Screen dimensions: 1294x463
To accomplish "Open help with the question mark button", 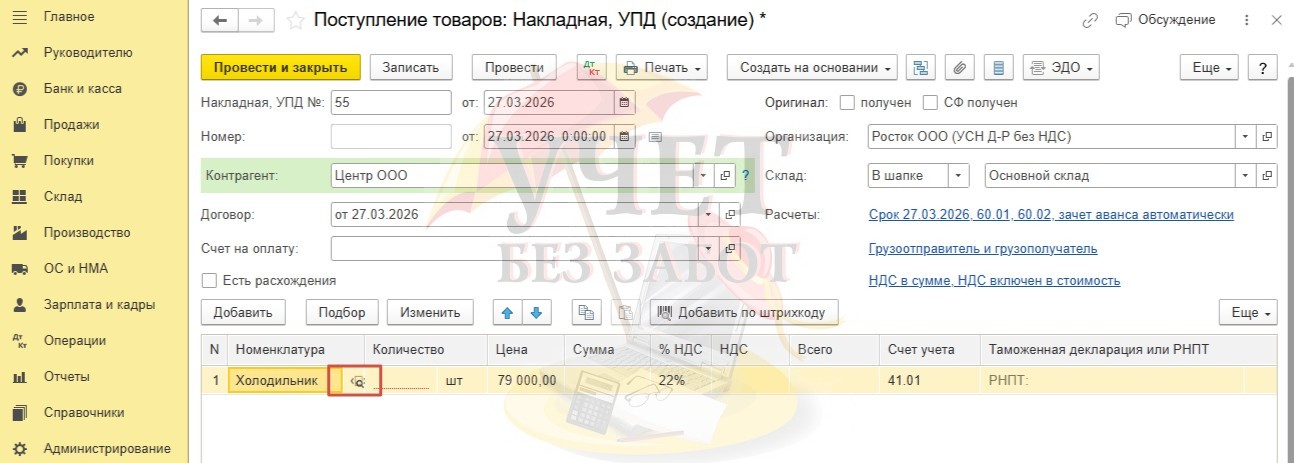I will point(1263,68).
